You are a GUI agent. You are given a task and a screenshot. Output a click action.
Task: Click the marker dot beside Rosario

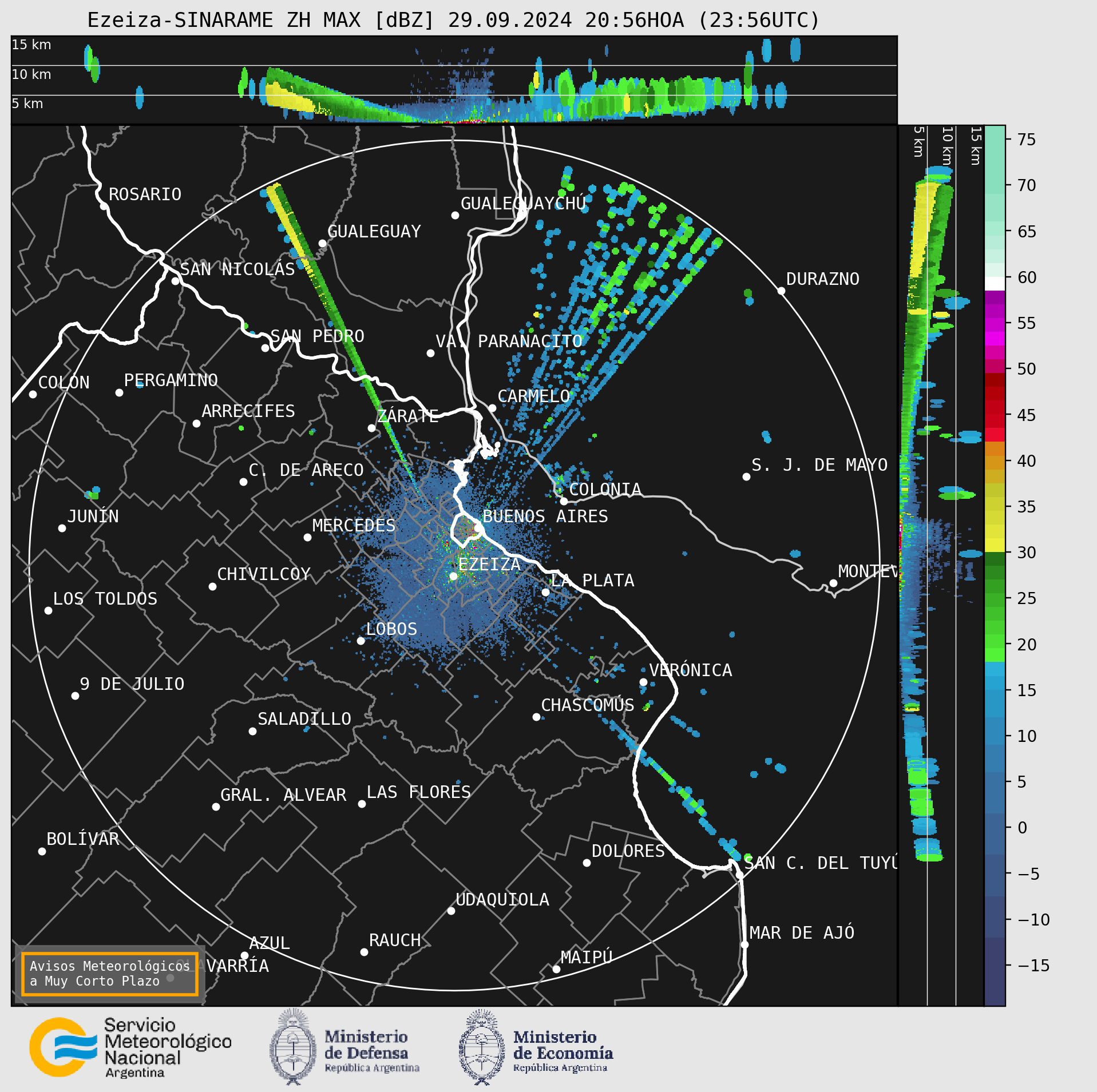point(104,206)
